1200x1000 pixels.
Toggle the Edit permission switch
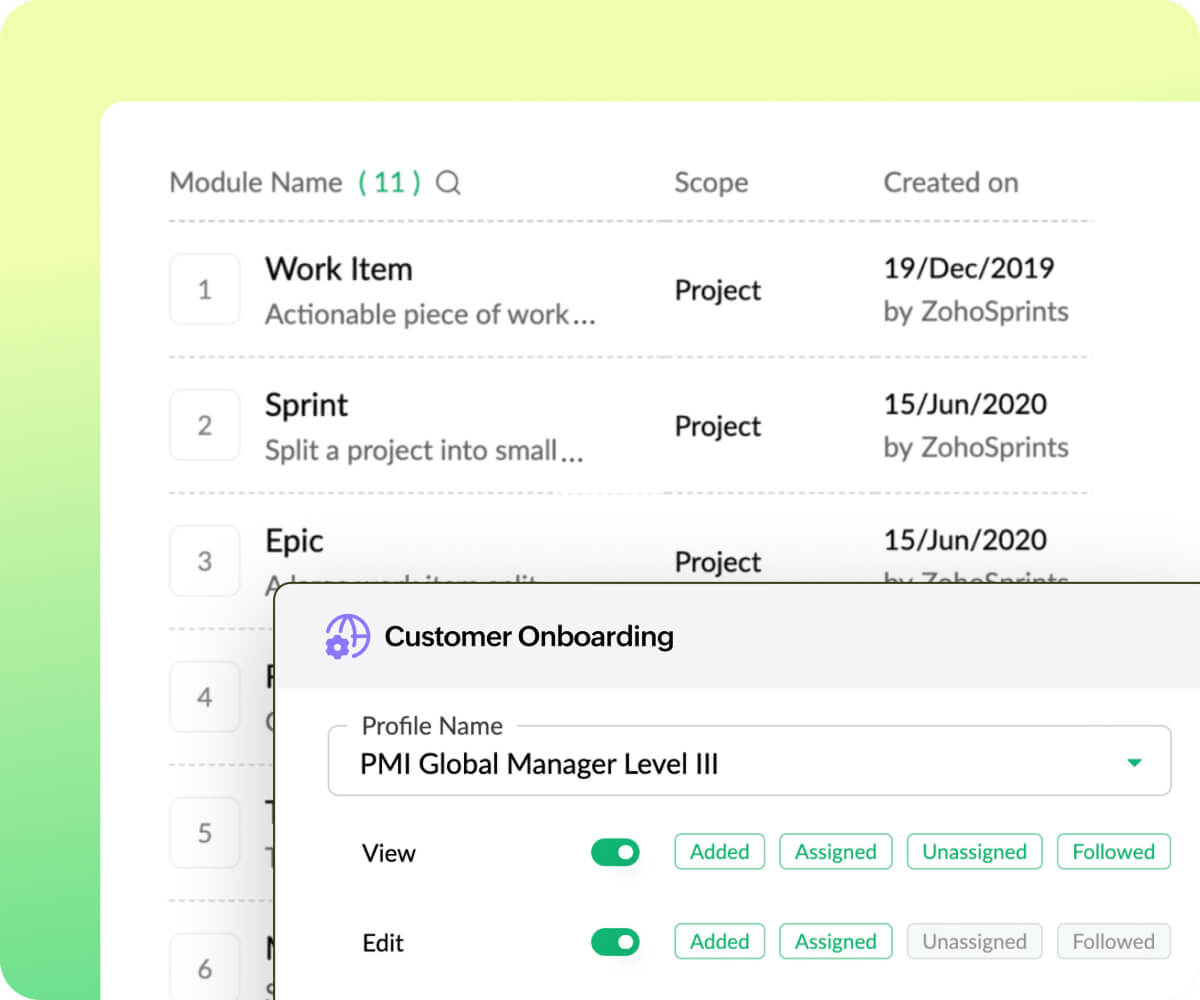click(x=615, y=942)
